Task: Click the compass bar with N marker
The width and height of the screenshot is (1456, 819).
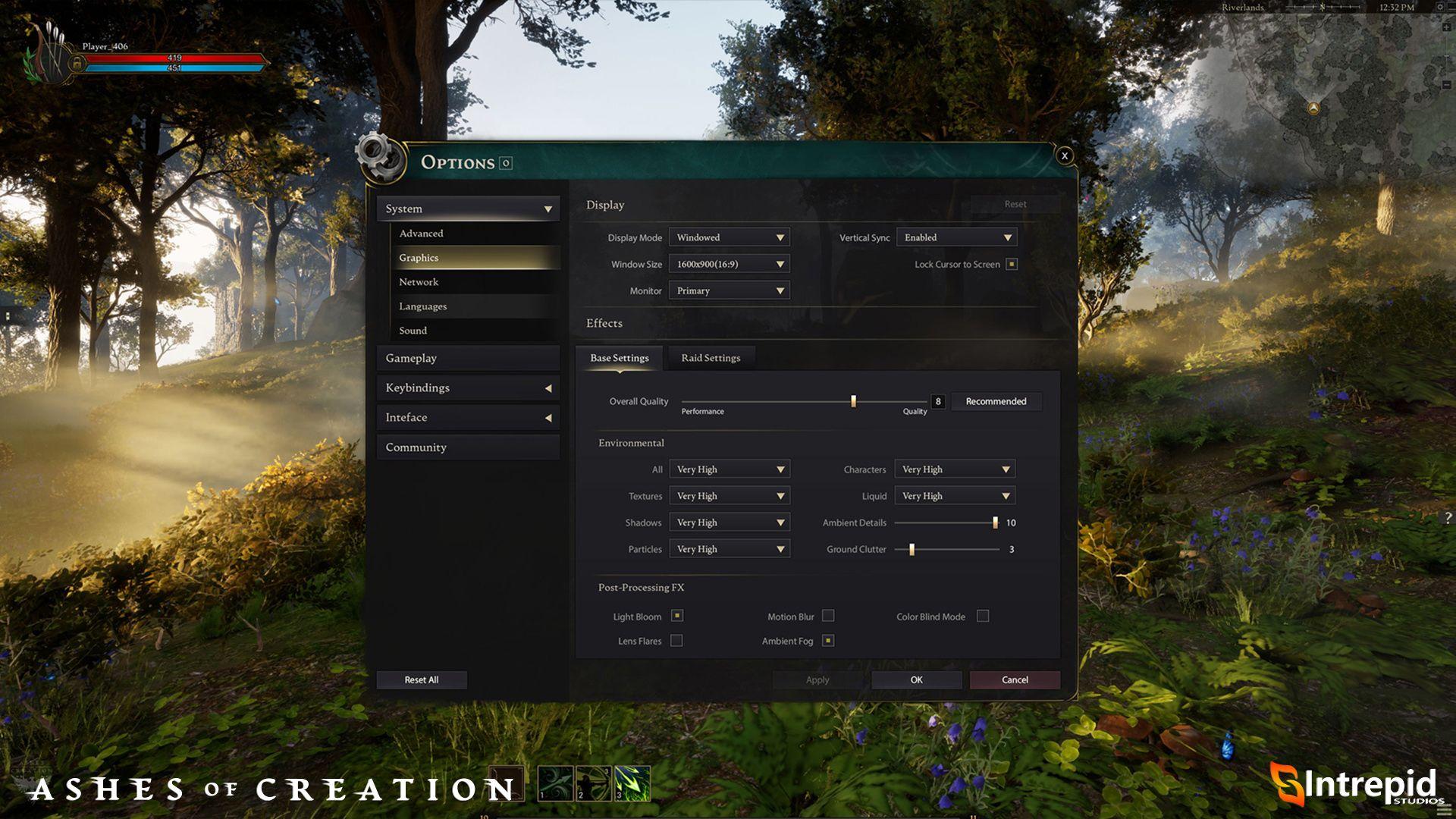Action: tap(1322, 7)
